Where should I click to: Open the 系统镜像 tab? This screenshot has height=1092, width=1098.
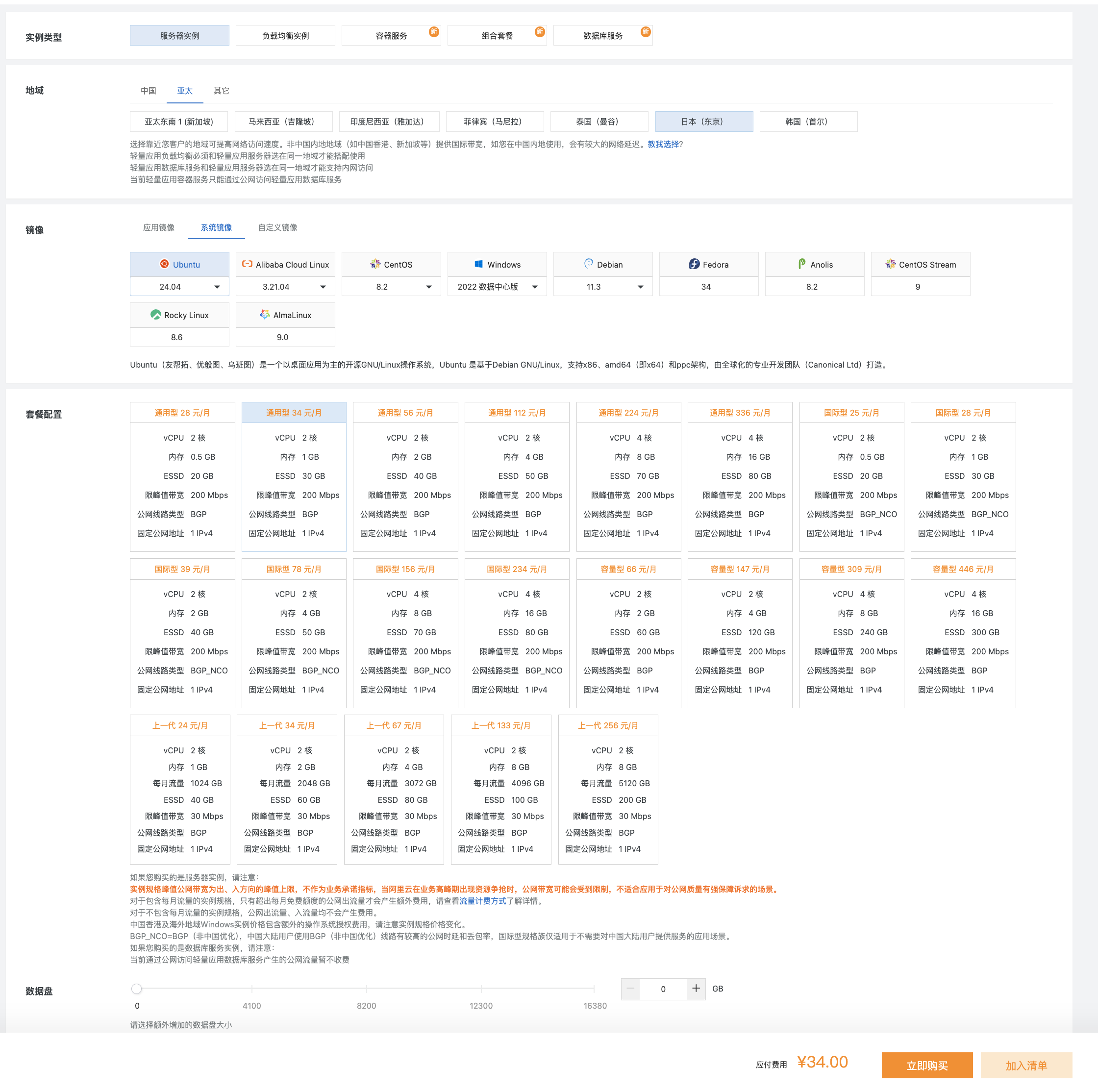tap(216, 227)
